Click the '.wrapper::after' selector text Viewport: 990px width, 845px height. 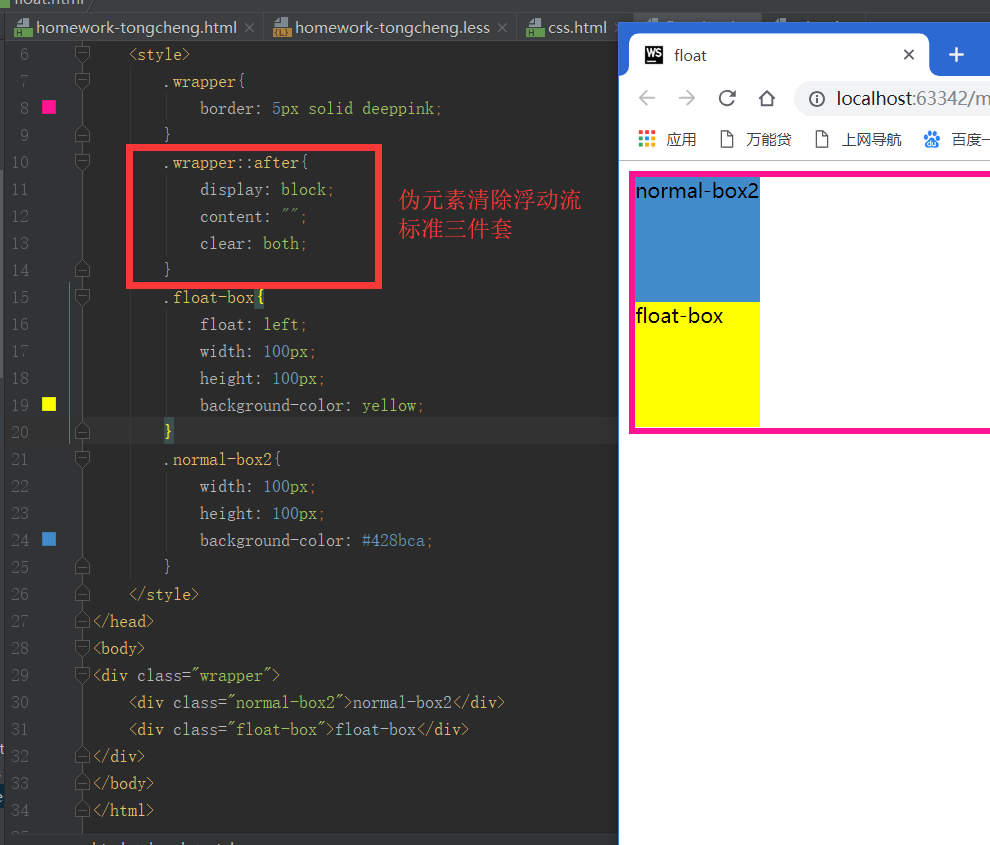231,163
